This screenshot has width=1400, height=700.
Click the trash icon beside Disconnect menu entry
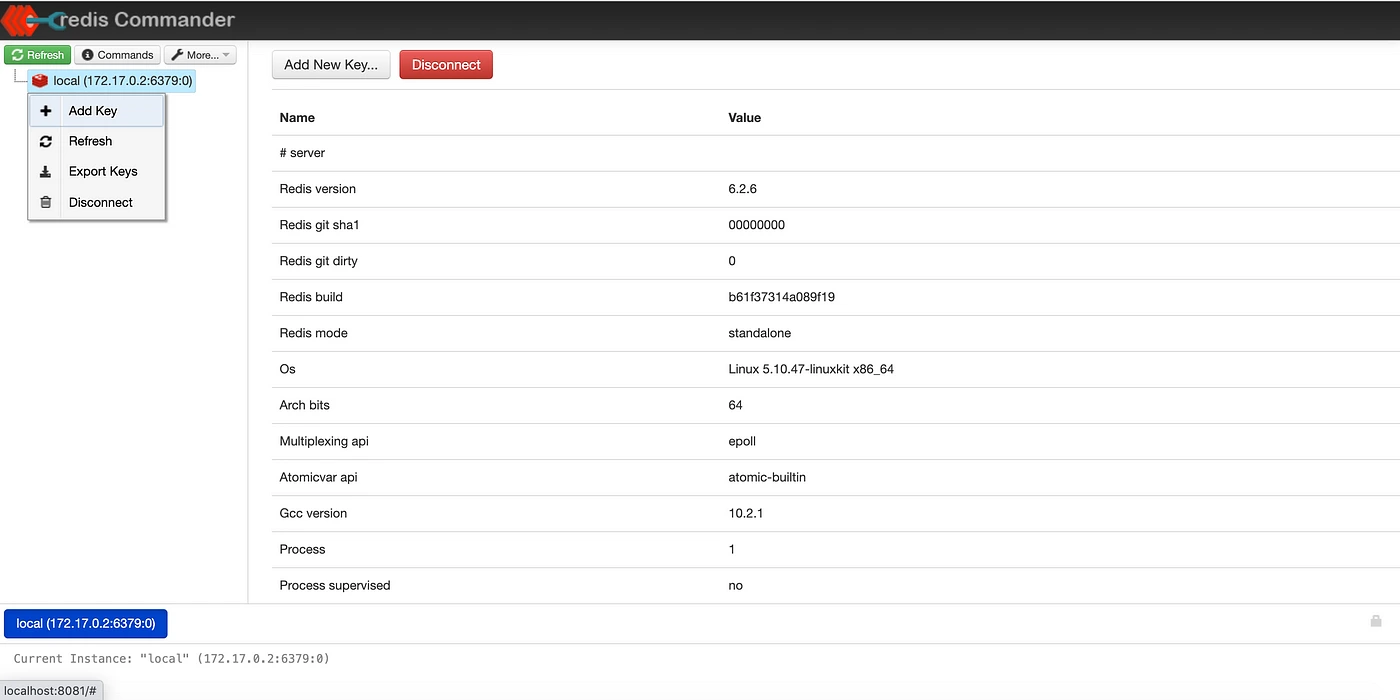pos(45,202)
